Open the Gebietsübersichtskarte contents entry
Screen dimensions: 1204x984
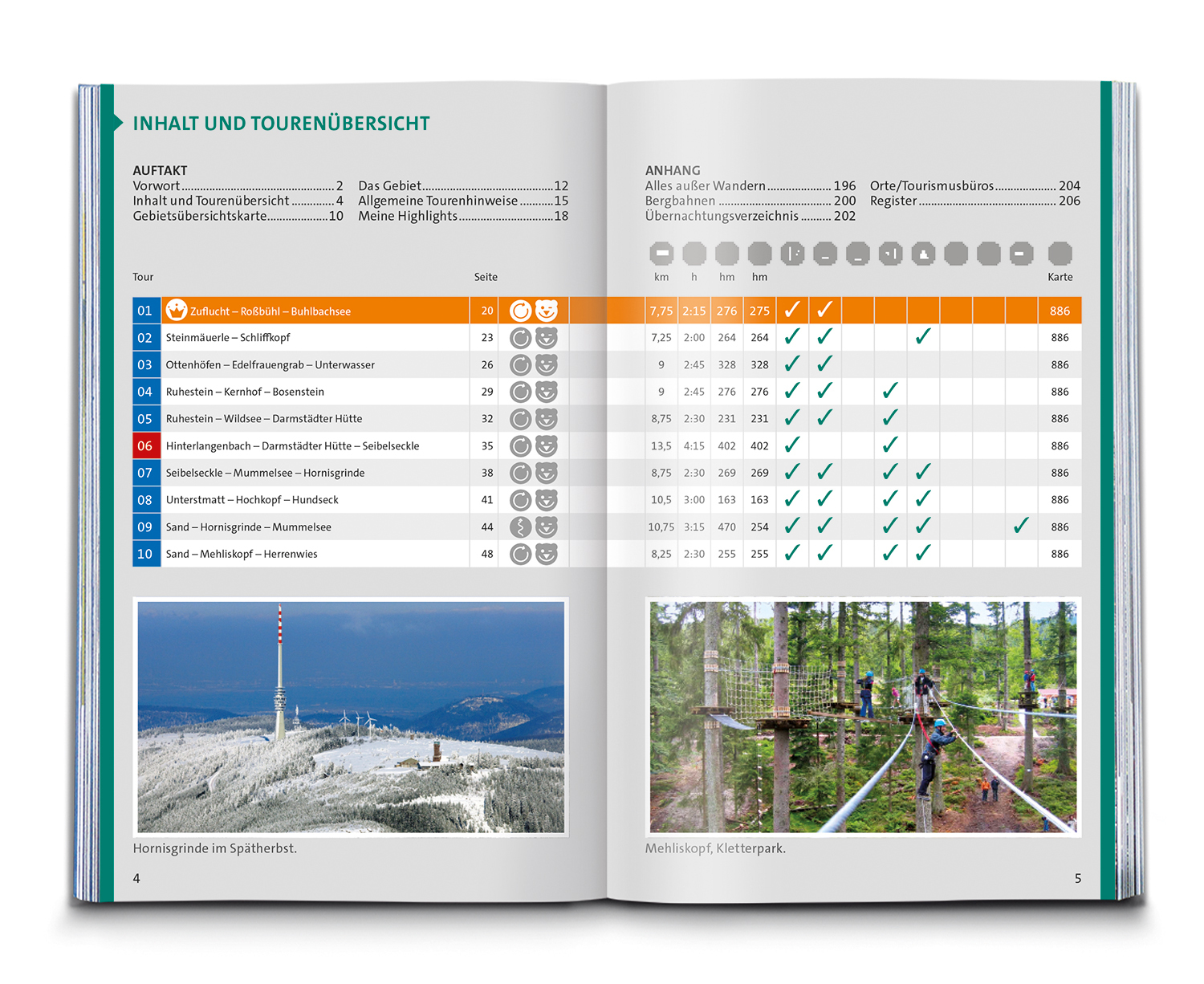[238, 216]
